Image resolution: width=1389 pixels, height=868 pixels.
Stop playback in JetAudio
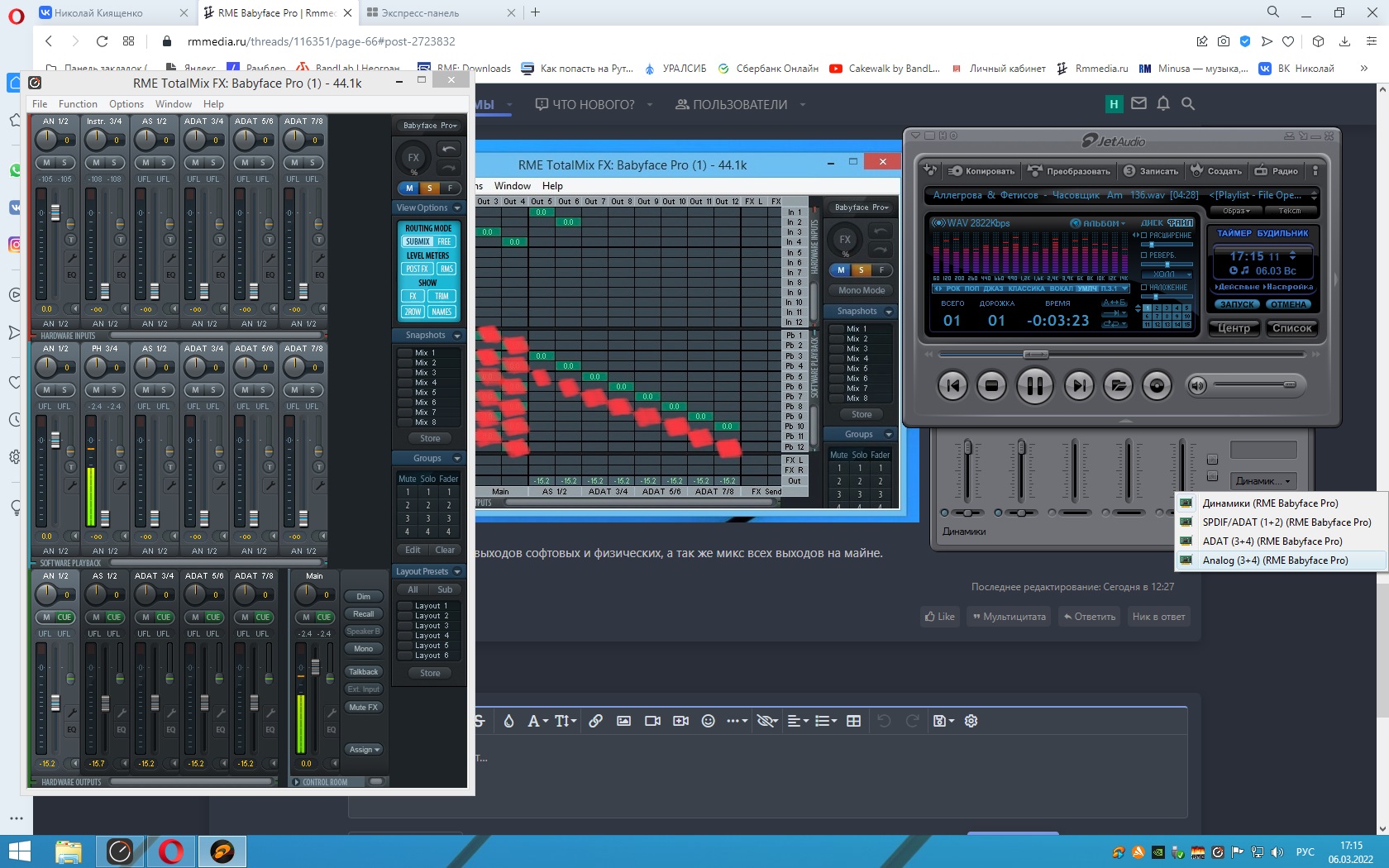[x=991, y=384]
